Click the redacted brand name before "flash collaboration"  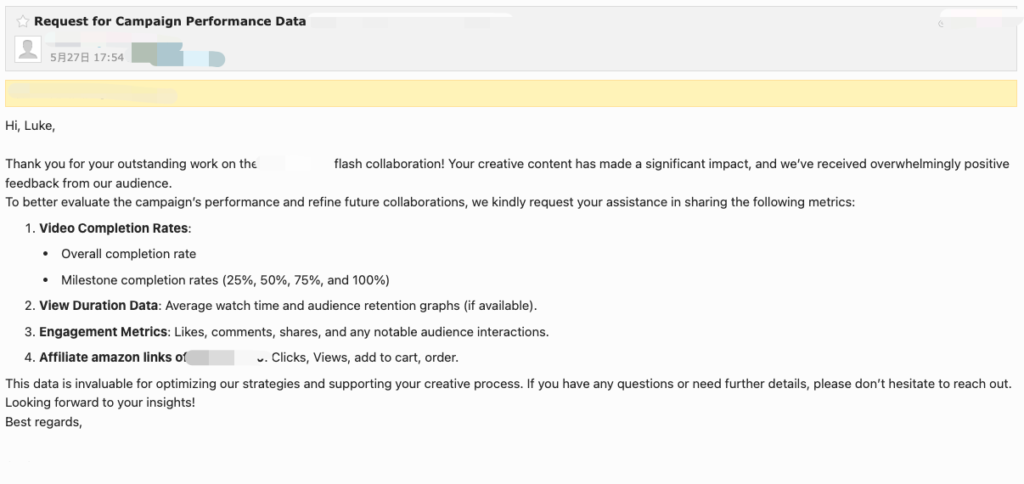(295, 164)
